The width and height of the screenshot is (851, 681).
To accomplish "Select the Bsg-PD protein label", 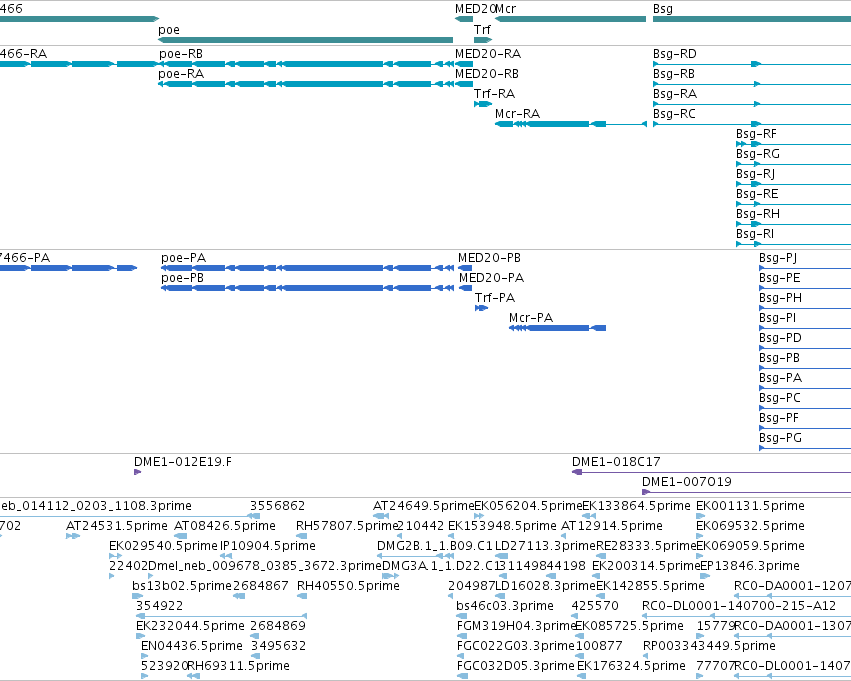I will pyautogui.click(x=780, y=338).
